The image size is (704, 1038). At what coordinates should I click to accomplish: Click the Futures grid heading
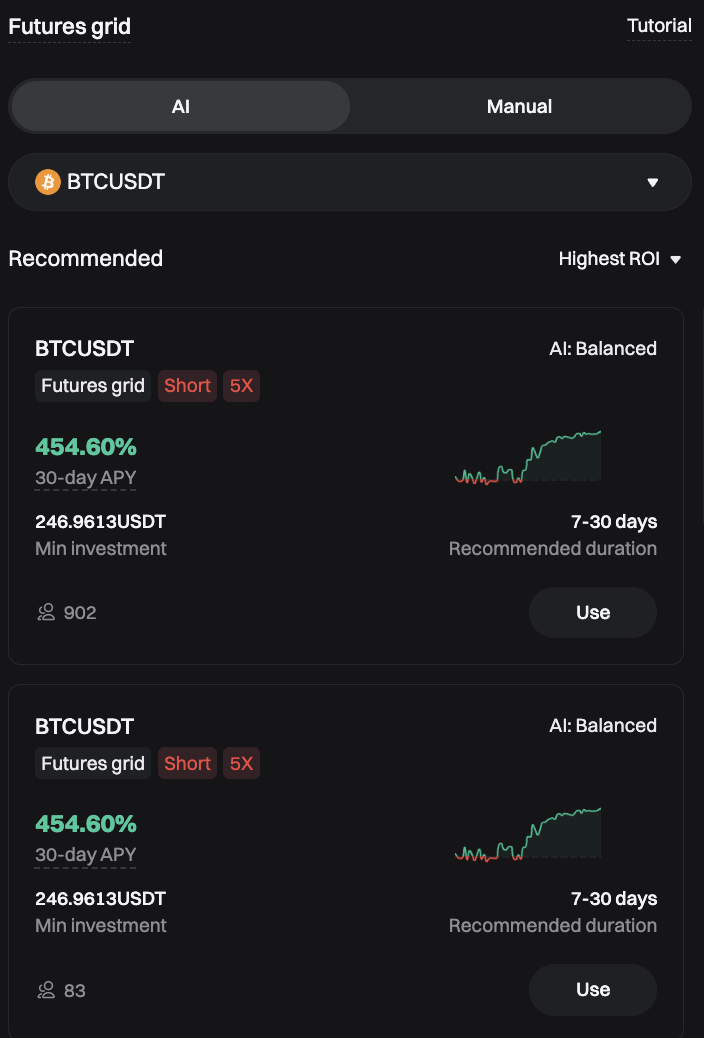point(69,27)
